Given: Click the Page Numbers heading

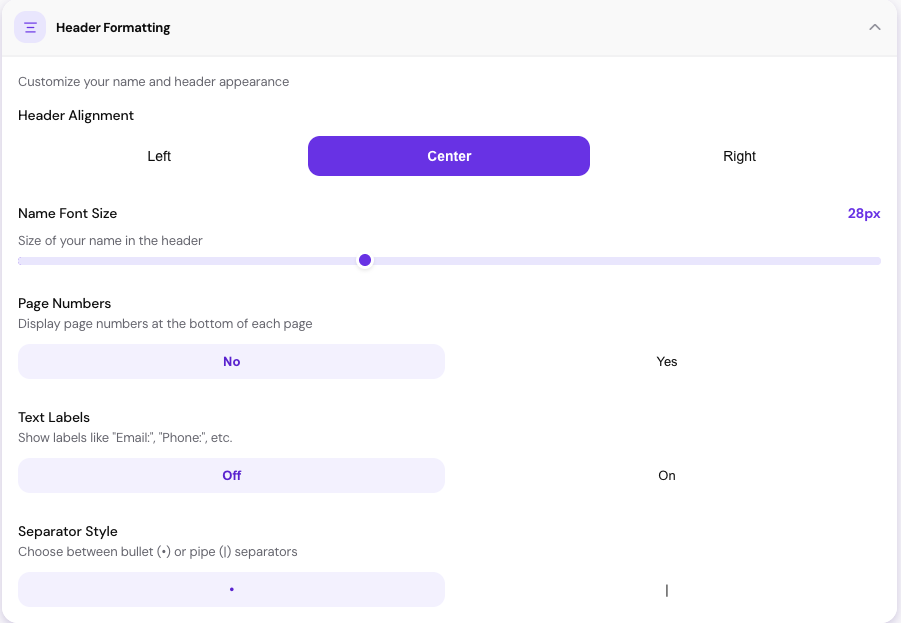Looking at the screenshot, I should point(66,303).
